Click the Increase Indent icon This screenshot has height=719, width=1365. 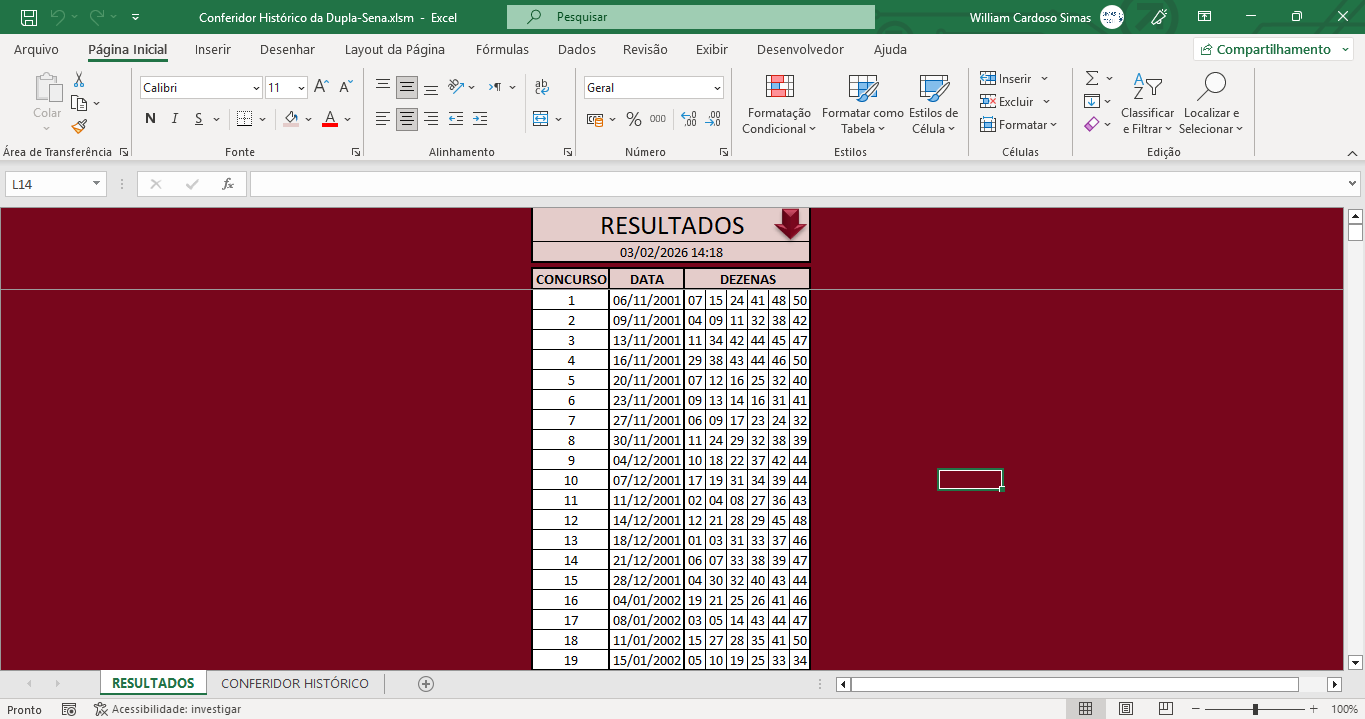click(480, 119)
